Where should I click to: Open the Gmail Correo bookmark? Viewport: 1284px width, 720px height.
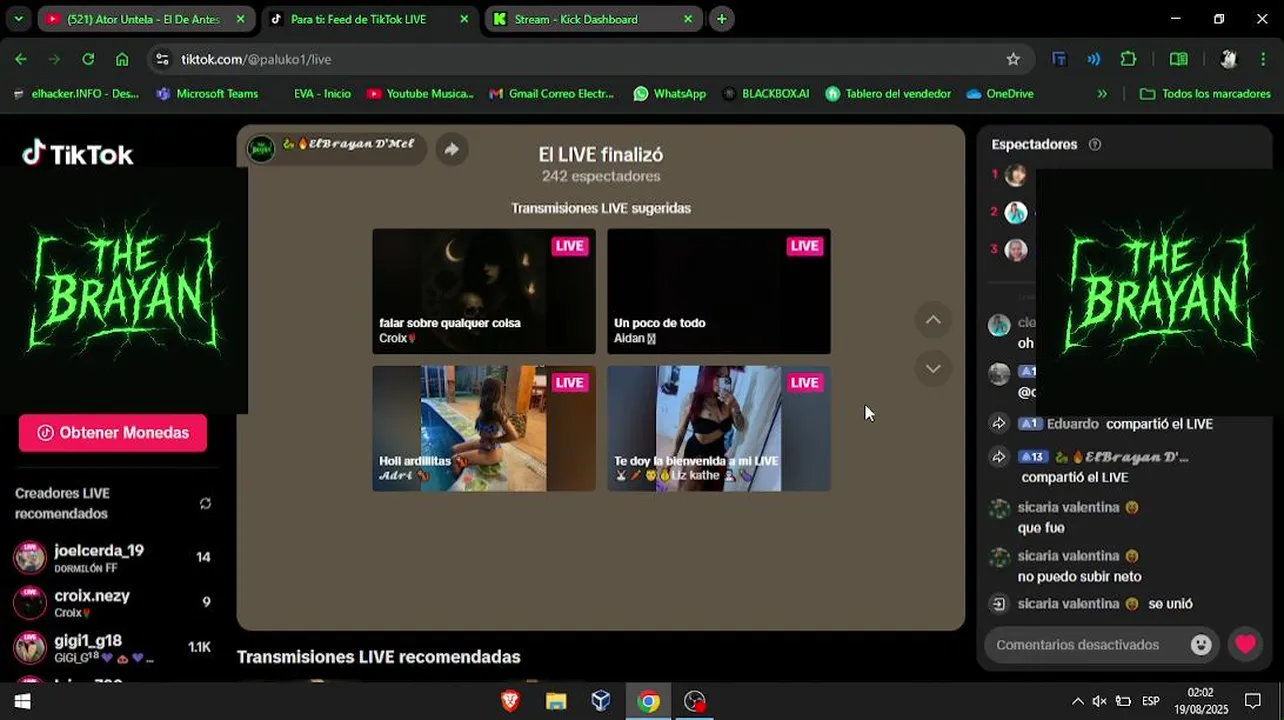(x=551, y=94)
